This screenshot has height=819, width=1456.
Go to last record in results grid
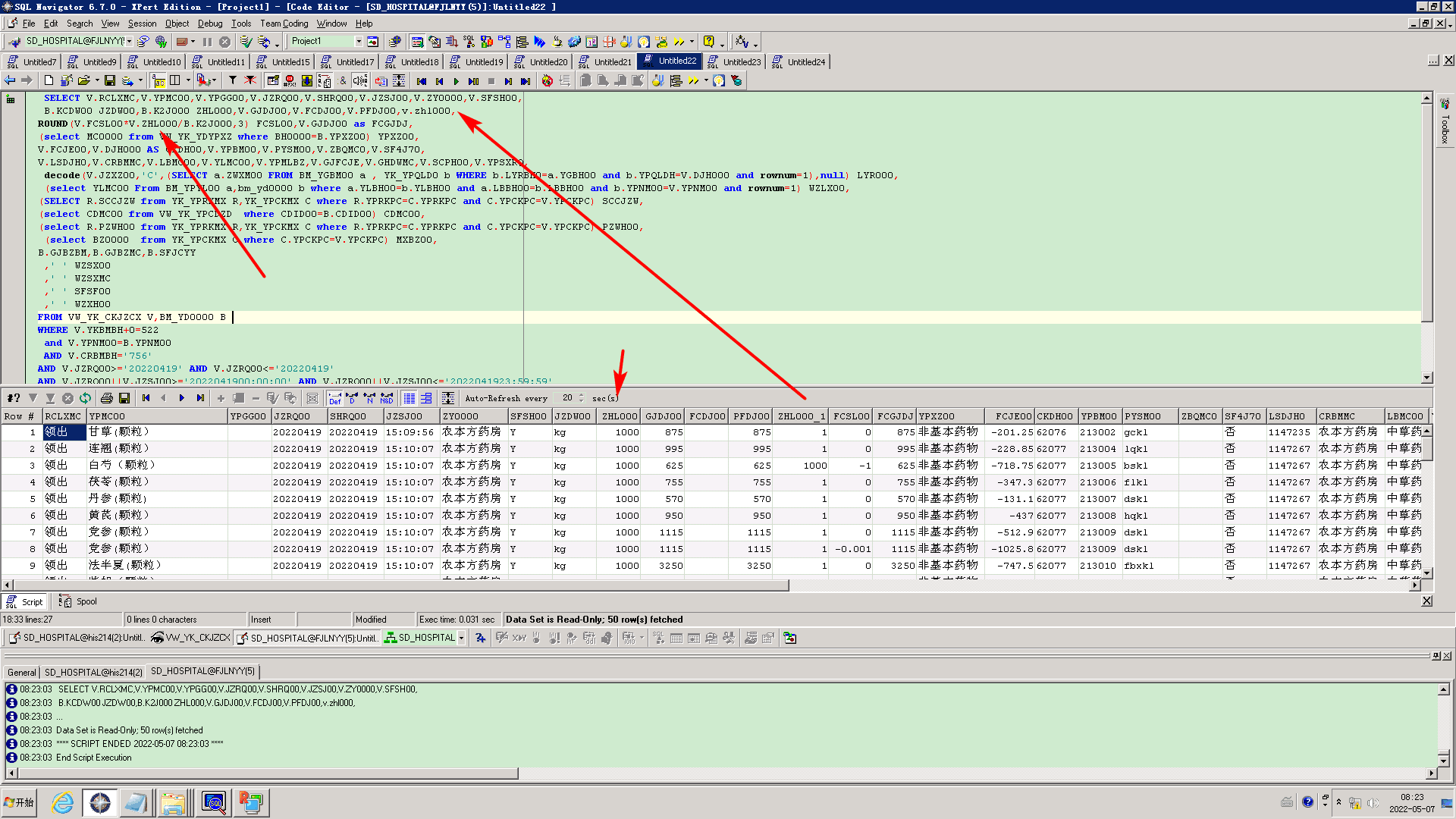200,398
